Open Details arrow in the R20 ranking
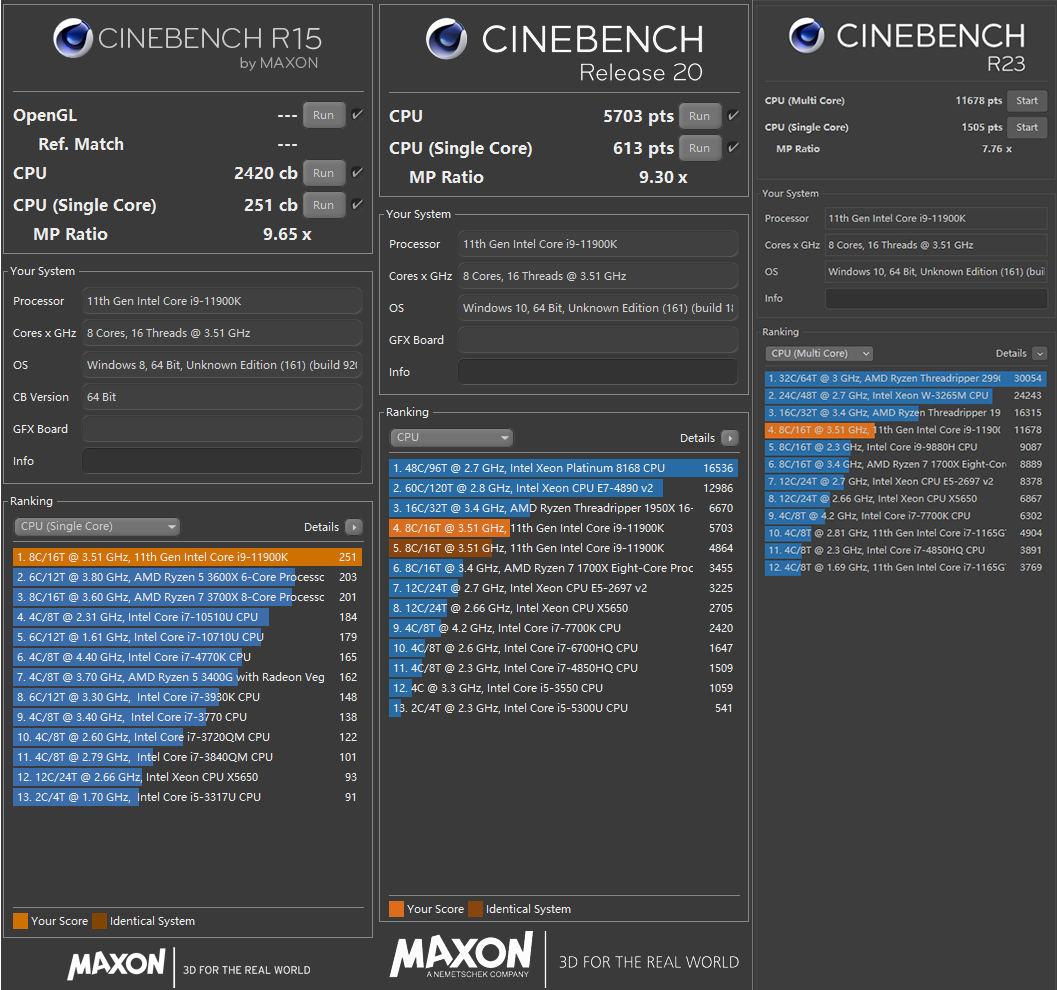This screenshot has height=990, width=1057. pyautogui.click(x=729, y=438)
